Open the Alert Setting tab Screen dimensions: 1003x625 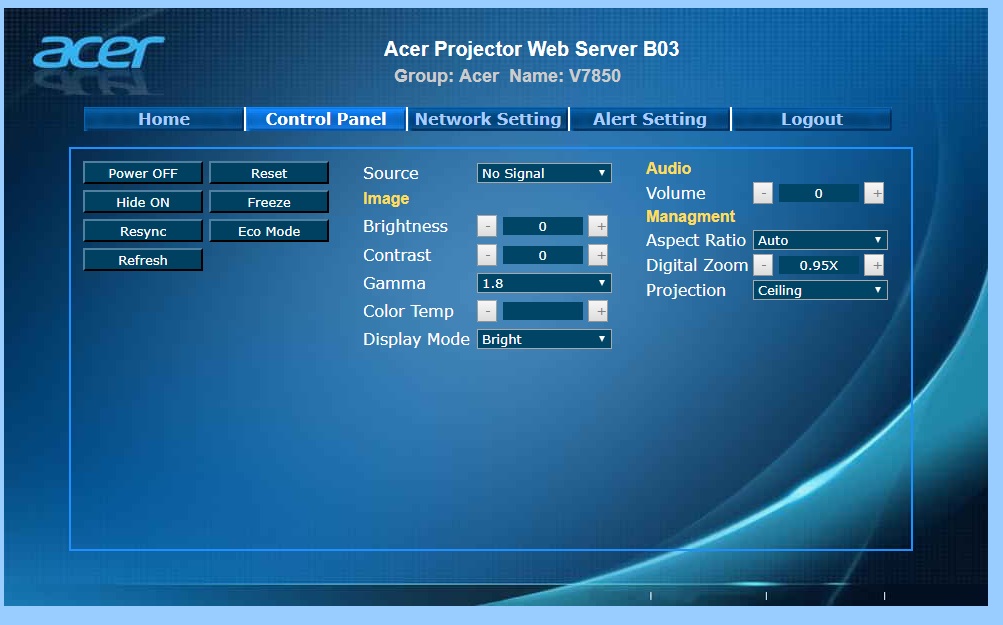[649, 119]
